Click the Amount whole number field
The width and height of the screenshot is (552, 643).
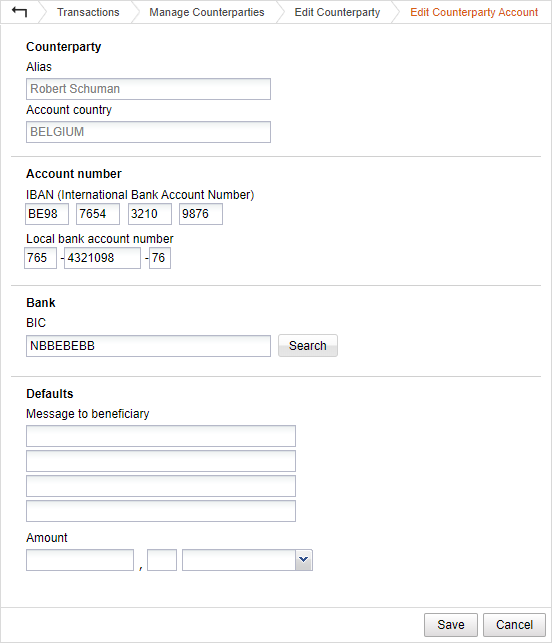coord(80,560)
